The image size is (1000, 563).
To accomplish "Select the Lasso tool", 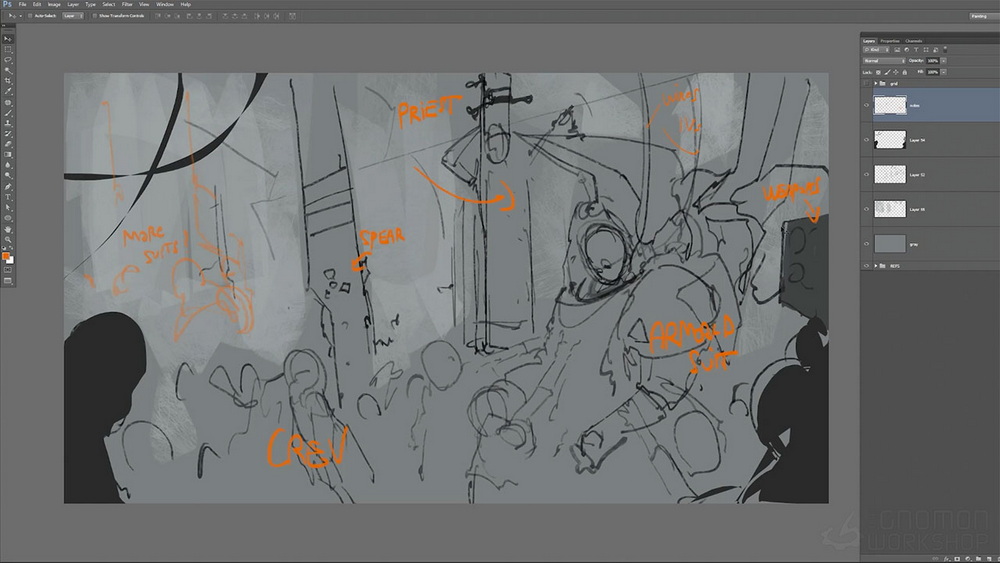I will tap(8, 60).
